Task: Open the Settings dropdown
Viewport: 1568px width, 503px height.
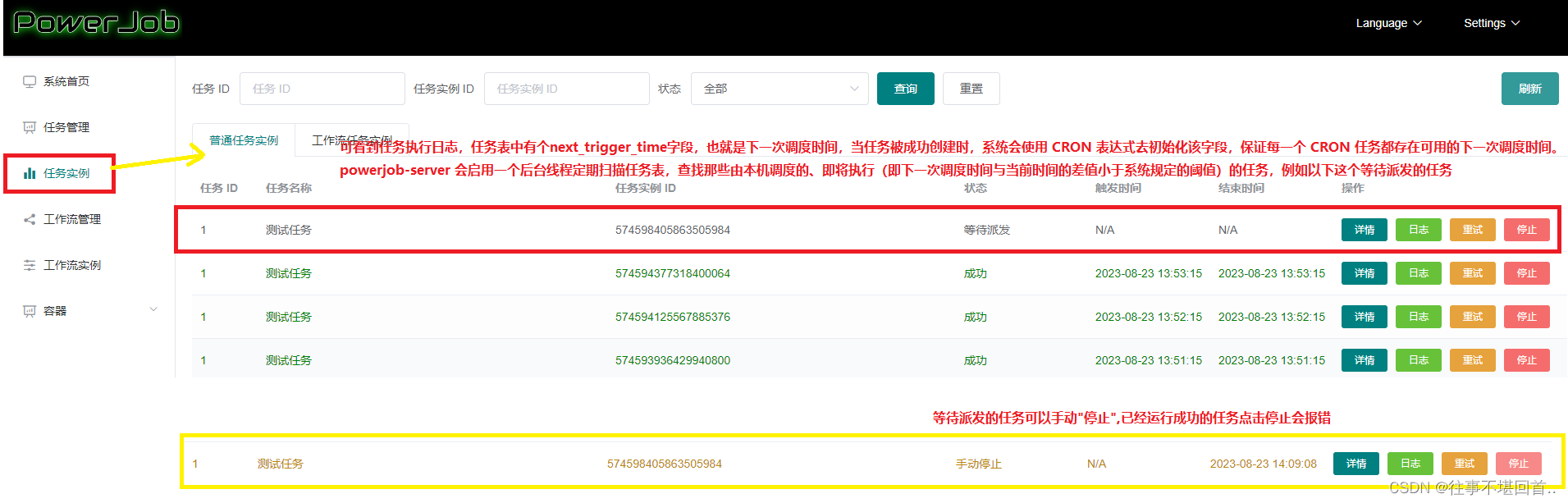Action: (x=1492, y=23)
